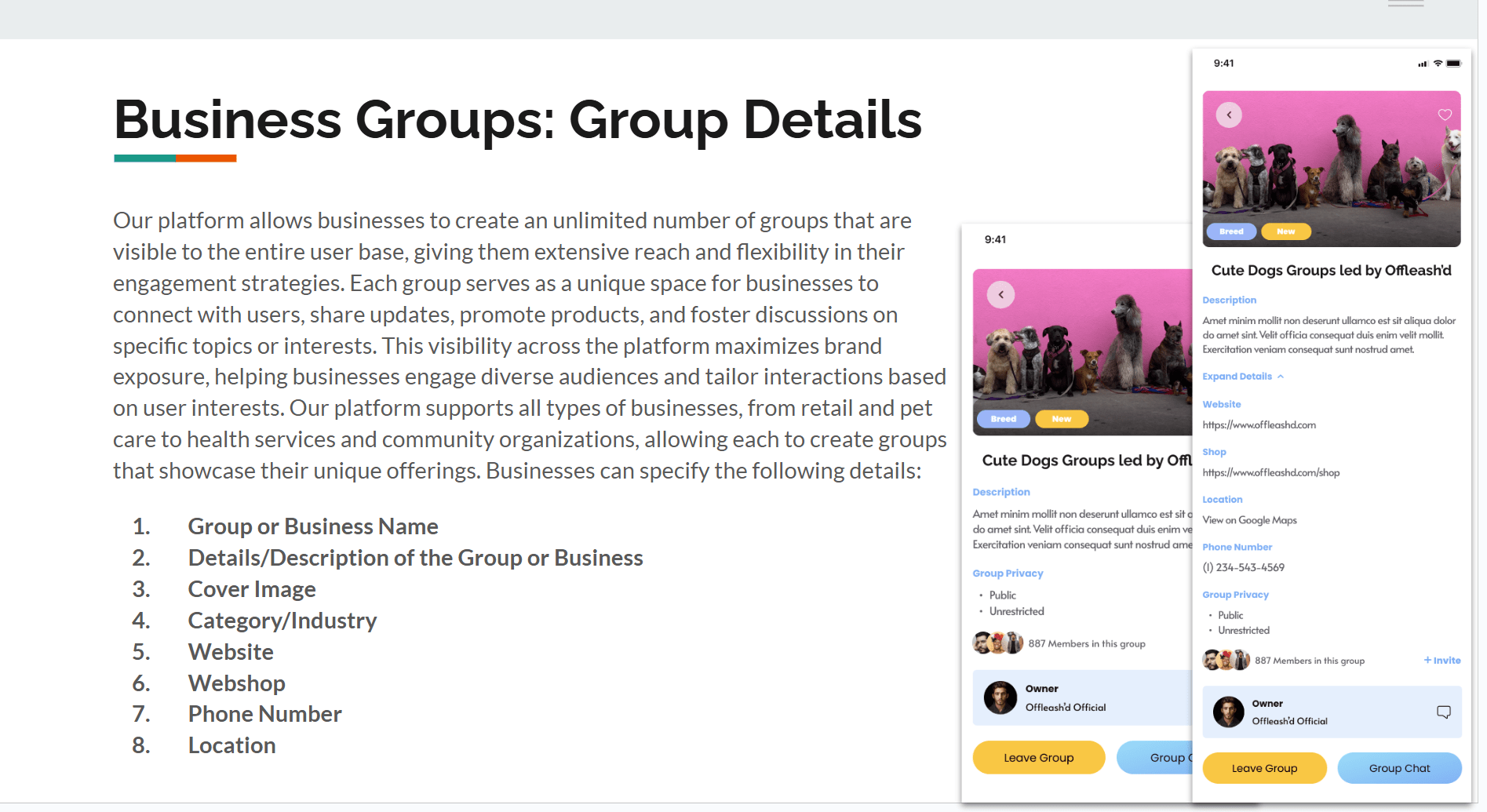Viewport: 1487px width, 812px height.
Task: Click View on Google Maps
Action: coord(1250,520)
